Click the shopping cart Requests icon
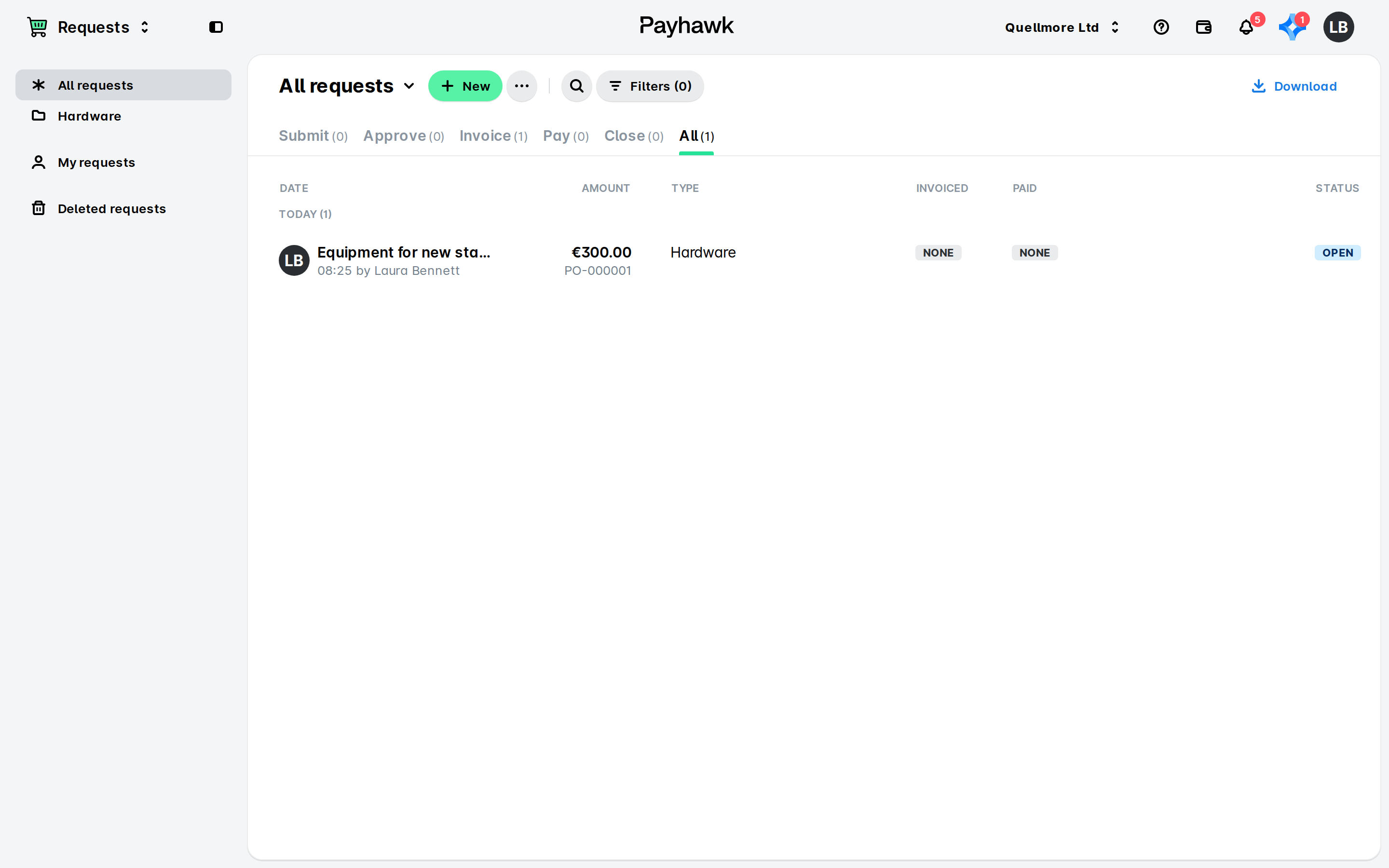Screen dimensions: 1389x868 coord(37,27)
